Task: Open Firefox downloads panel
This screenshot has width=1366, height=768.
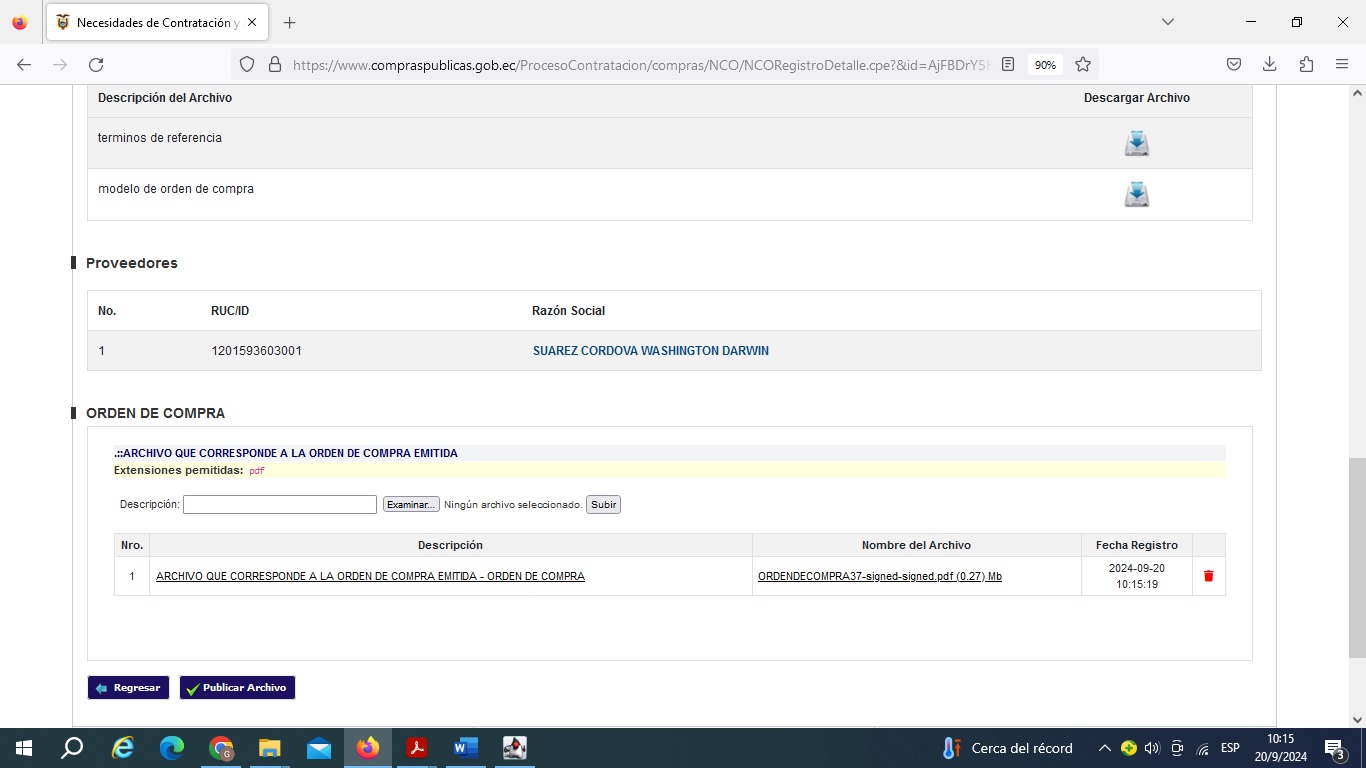Action: click(x=1269, y=64)
